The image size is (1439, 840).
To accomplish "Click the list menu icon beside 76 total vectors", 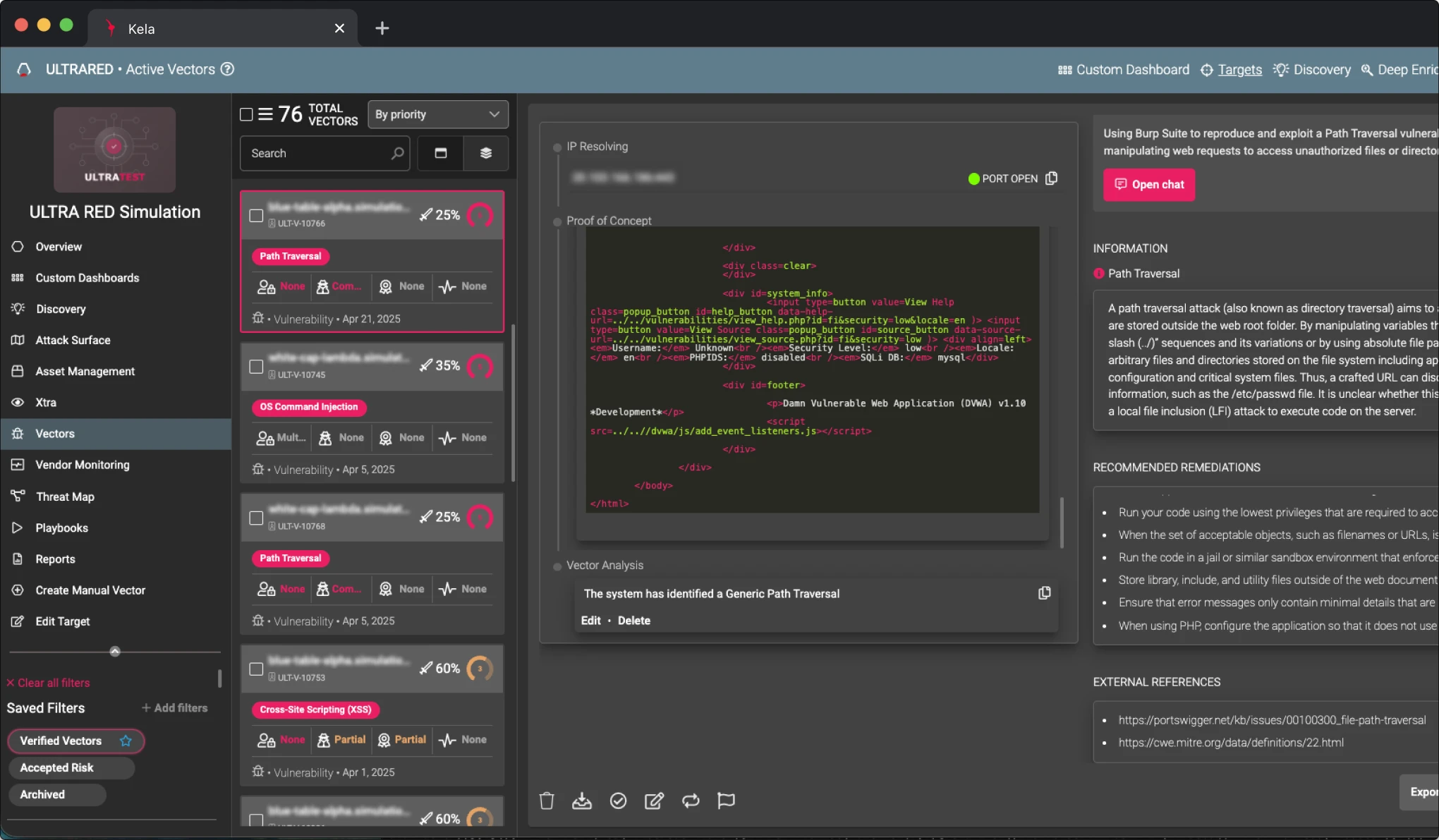I will (x=265, y=114).
